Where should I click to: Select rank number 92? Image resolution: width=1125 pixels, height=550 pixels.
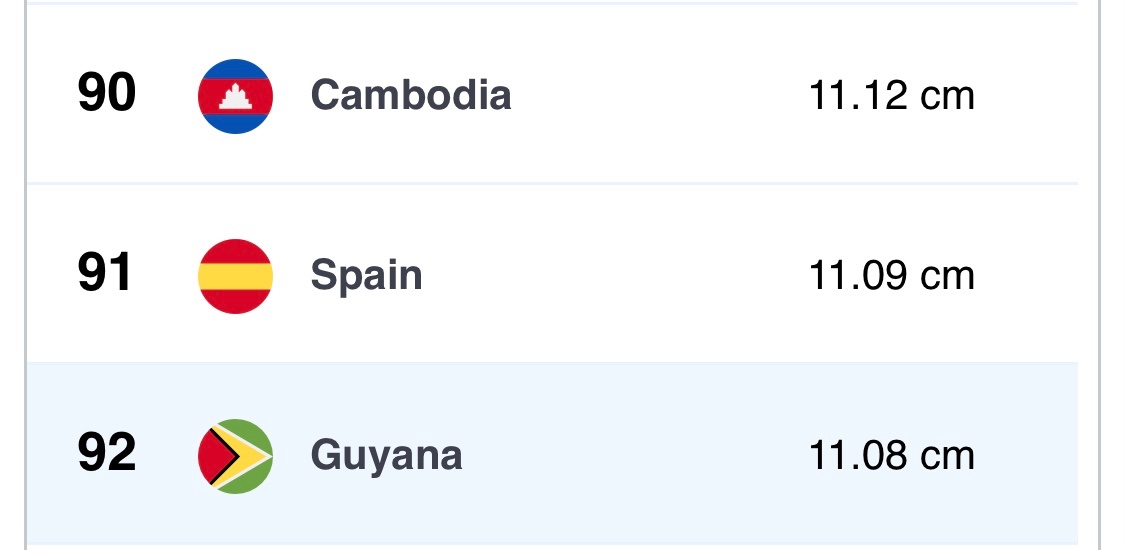pos(106,455)
